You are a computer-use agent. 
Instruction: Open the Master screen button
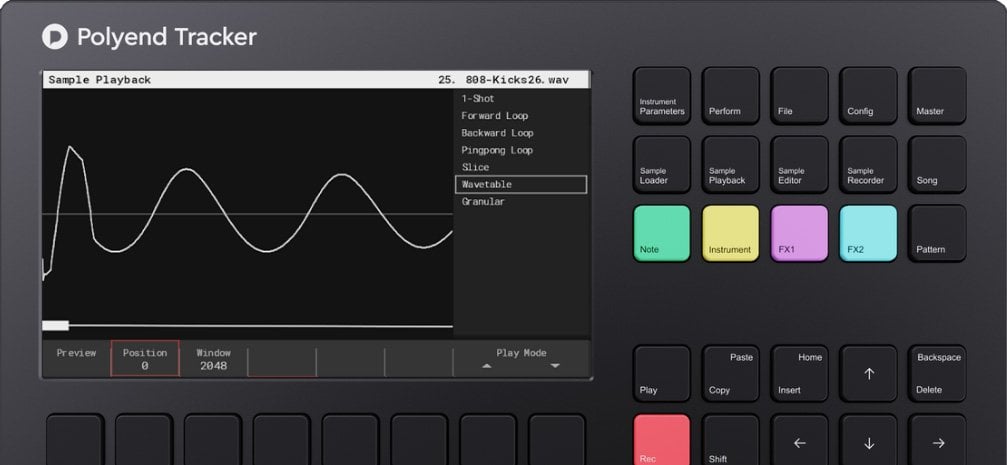[x=937, y=96]
